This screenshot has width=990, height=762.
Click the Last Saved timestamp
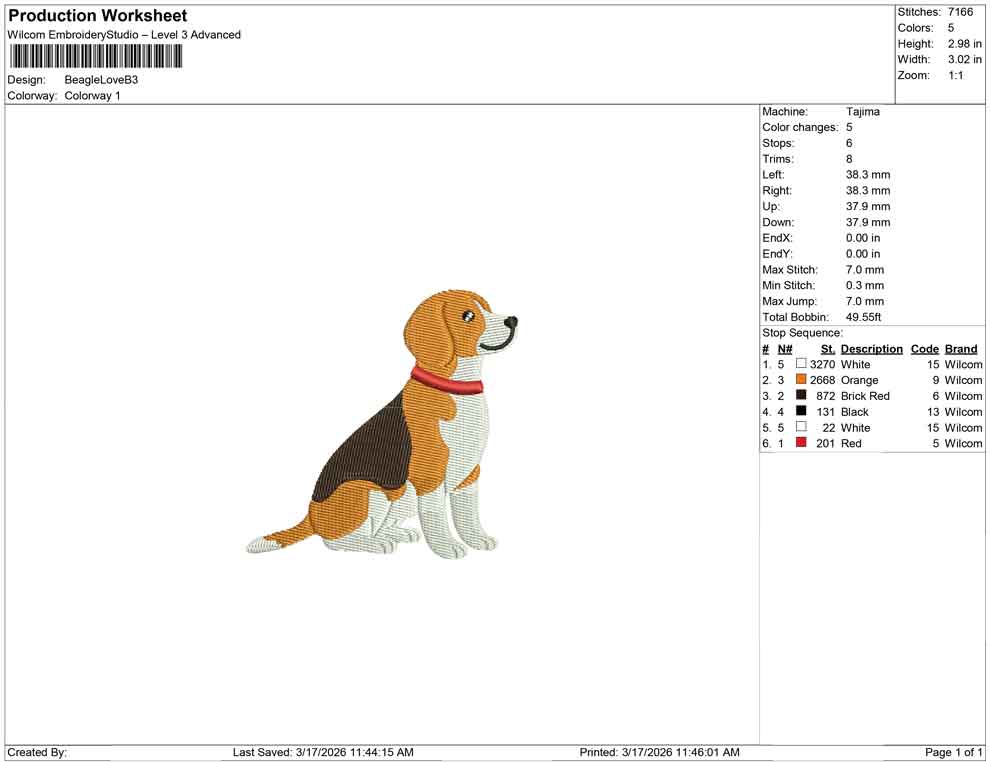coord(323,752)
